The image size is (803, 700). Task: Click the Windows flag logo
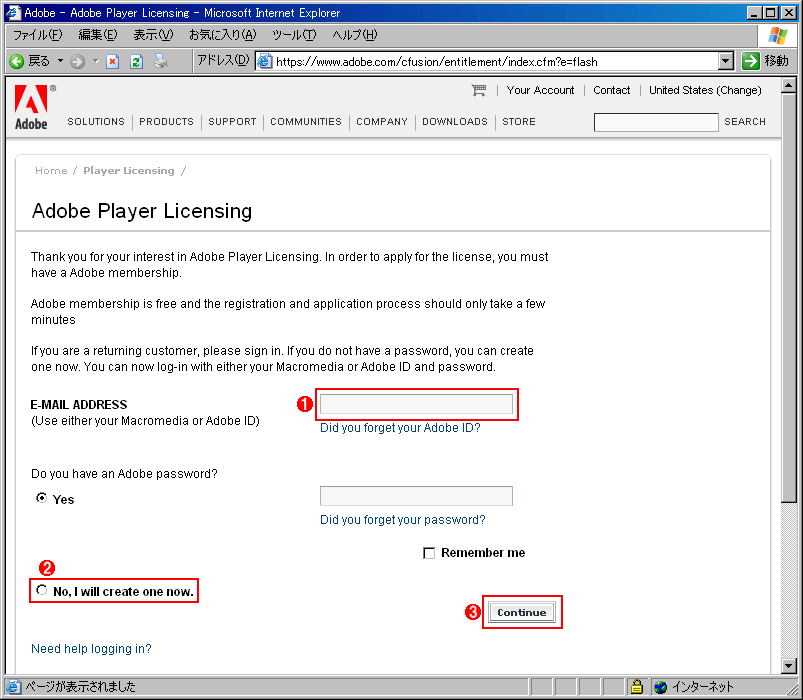(x=778, y=35)
